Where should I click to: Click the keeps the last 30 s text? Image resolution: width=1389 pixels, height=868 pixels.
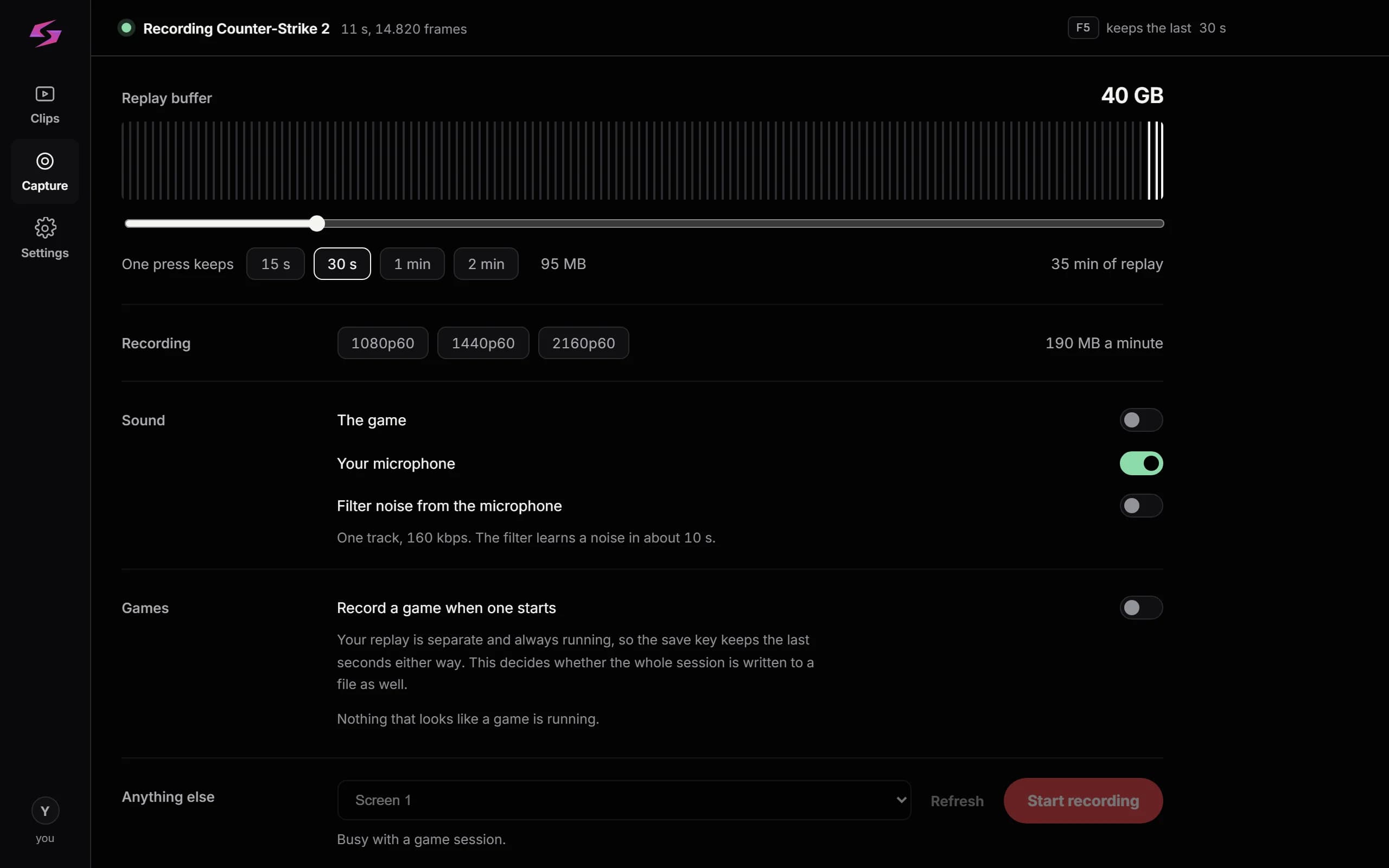click(1165, 28)
